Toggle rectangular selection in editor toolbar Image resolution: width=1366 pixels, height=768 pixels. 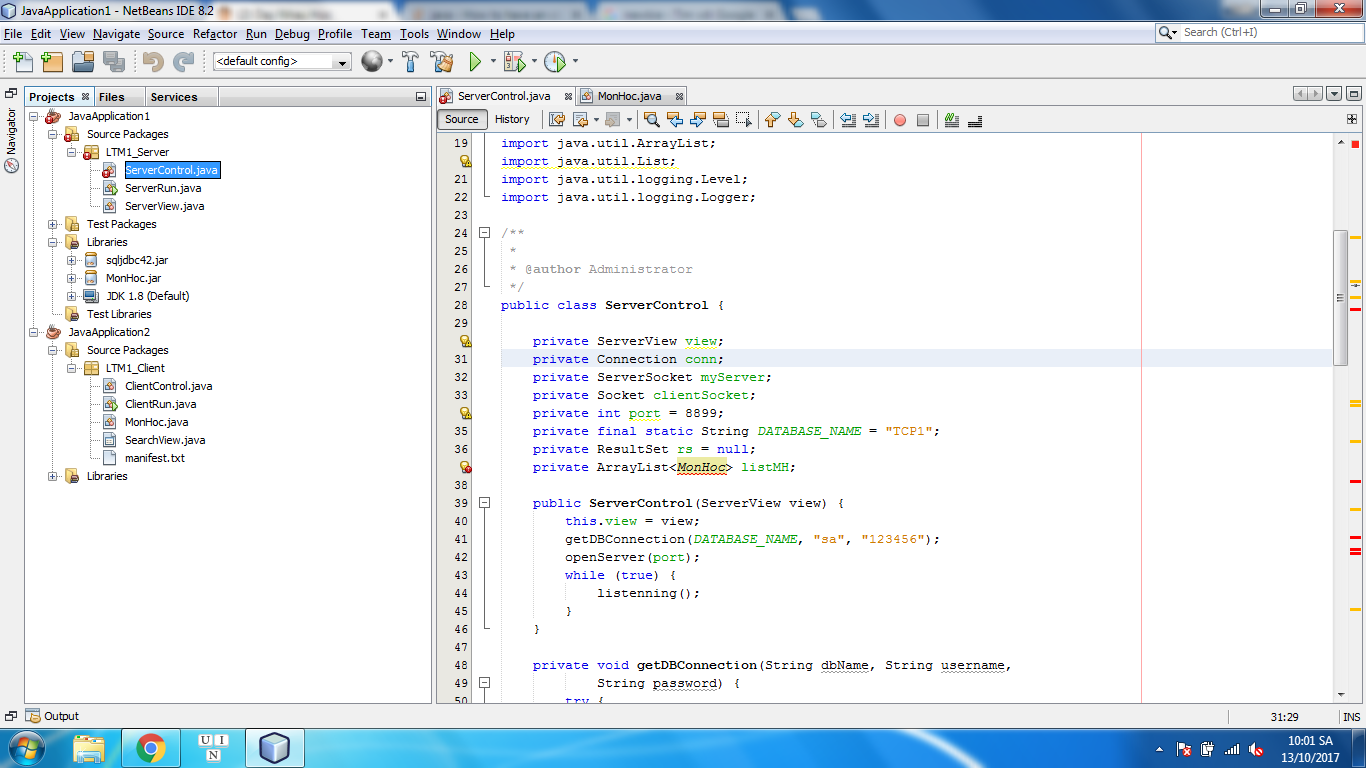click(743, 120)
